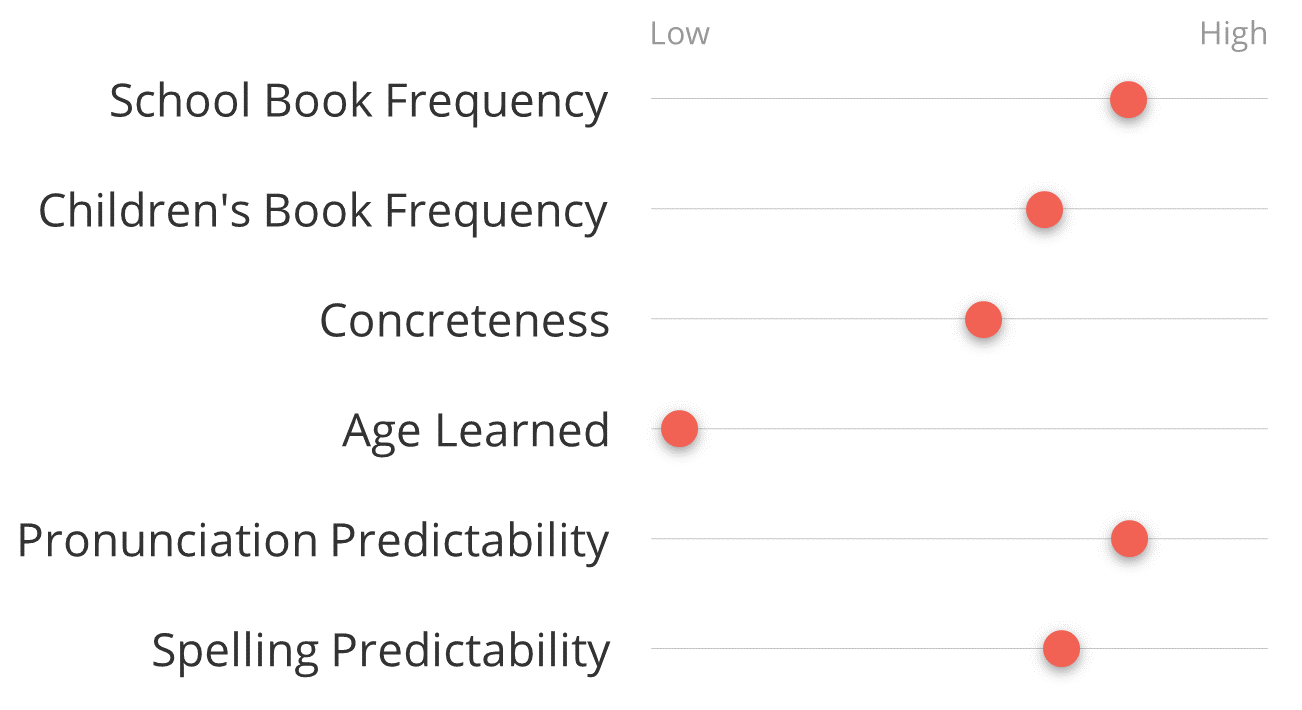Click the High scale heading
This screenshot has height=710, width=1302.
pos(1233,34)
